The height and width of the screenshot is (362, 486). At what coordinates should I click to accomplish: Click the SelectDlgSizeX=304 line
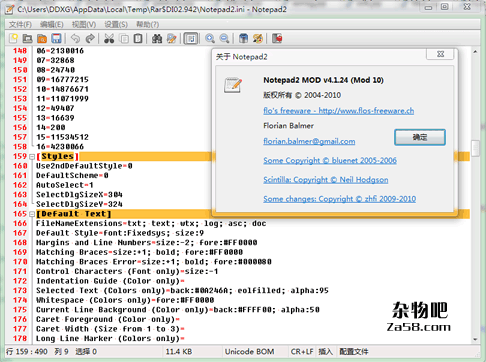(x=79, y=195)
